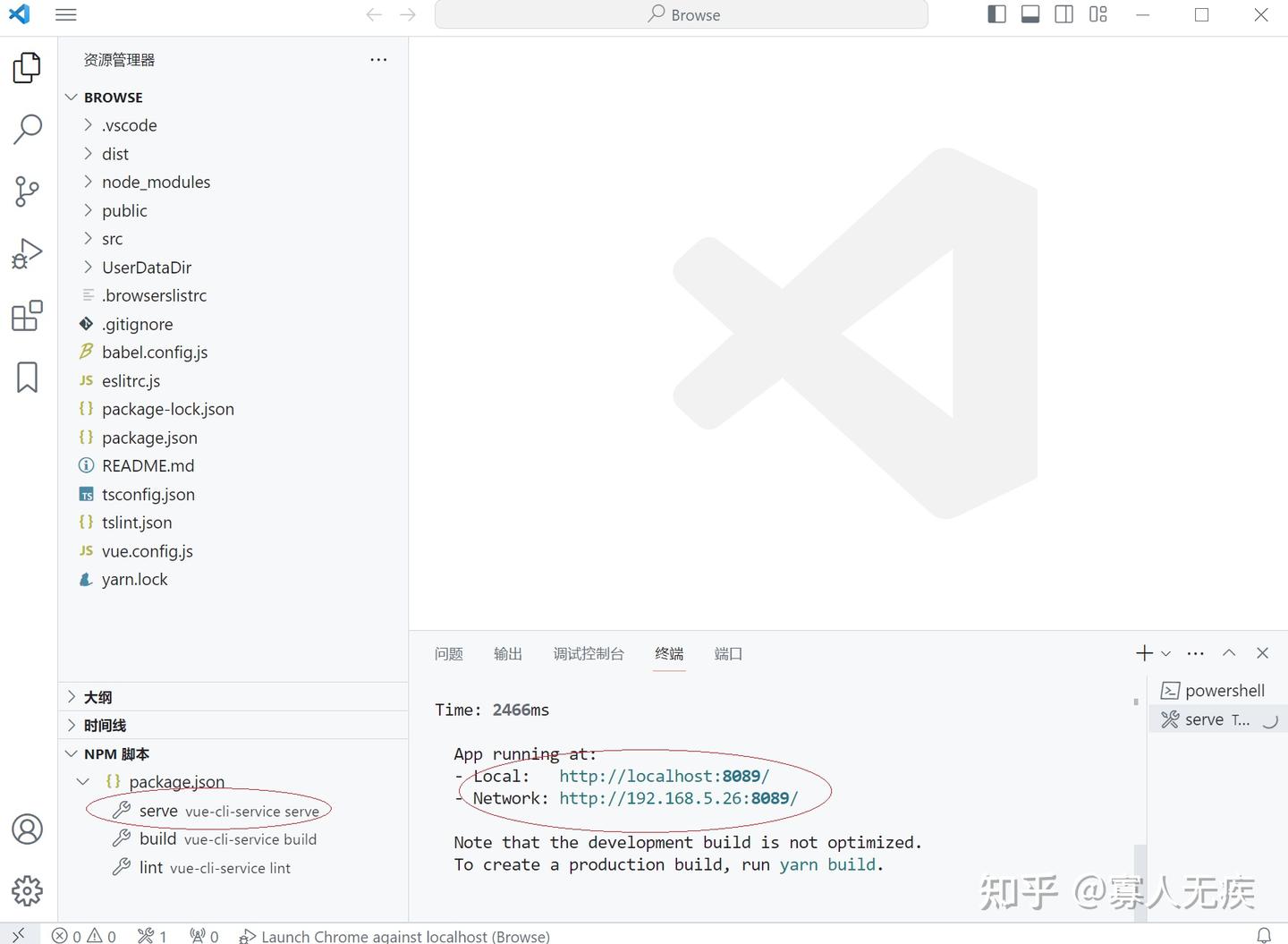Open the Run and Debug view
1288x944 pixels.
point(27,253)
